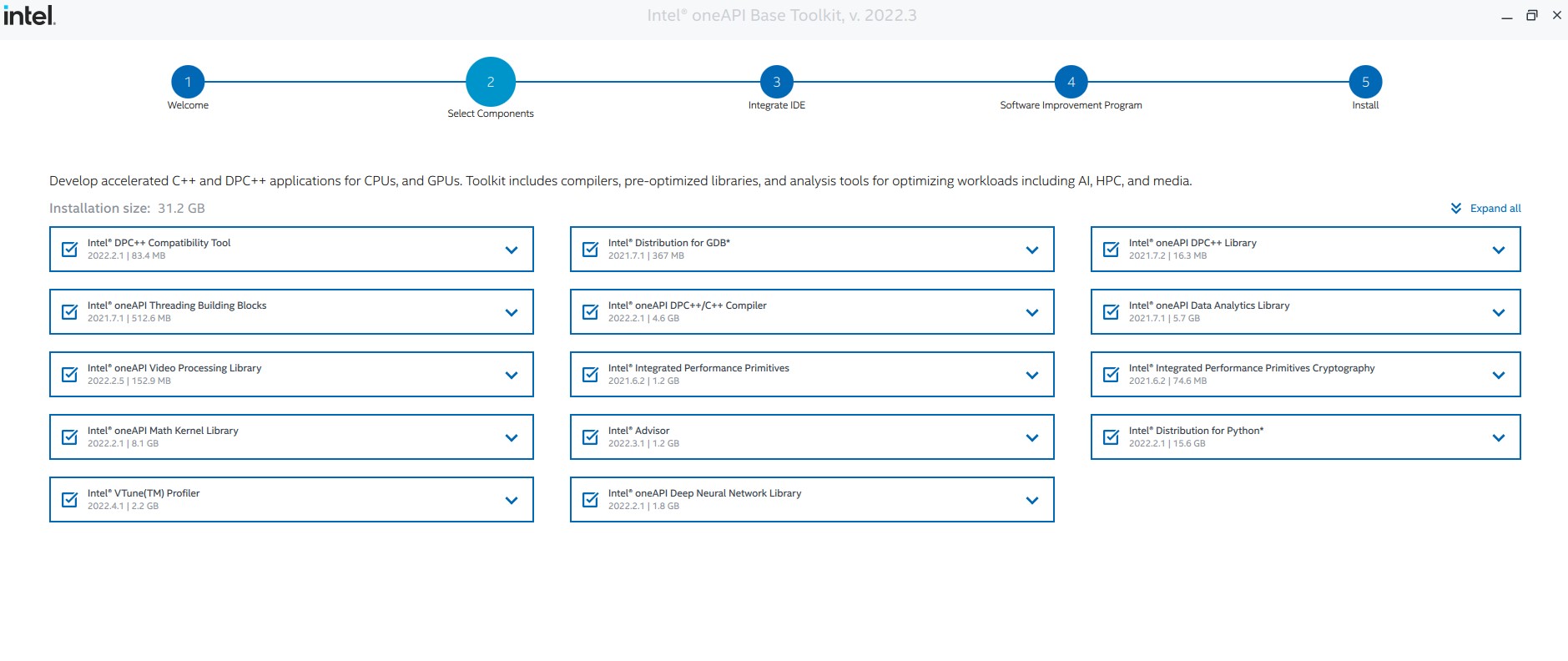Viewport: 1568px width, 661px height.
Task: Uncheck Intel oneAPI DPC++ Library checkbox
Action: (x=1112, y=250)
